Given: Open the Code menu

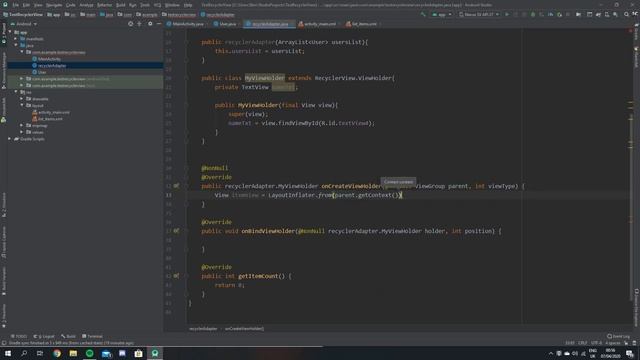Looking at the screenshot, I should point(71,5).
